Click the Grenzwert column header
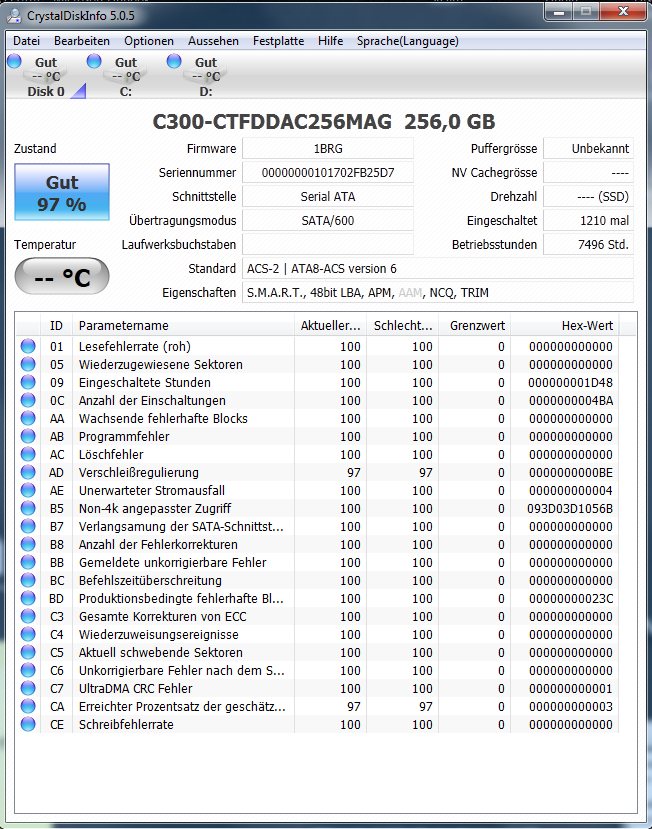The height and width of the screenshot is (829, 652). [x=475, y=325]
